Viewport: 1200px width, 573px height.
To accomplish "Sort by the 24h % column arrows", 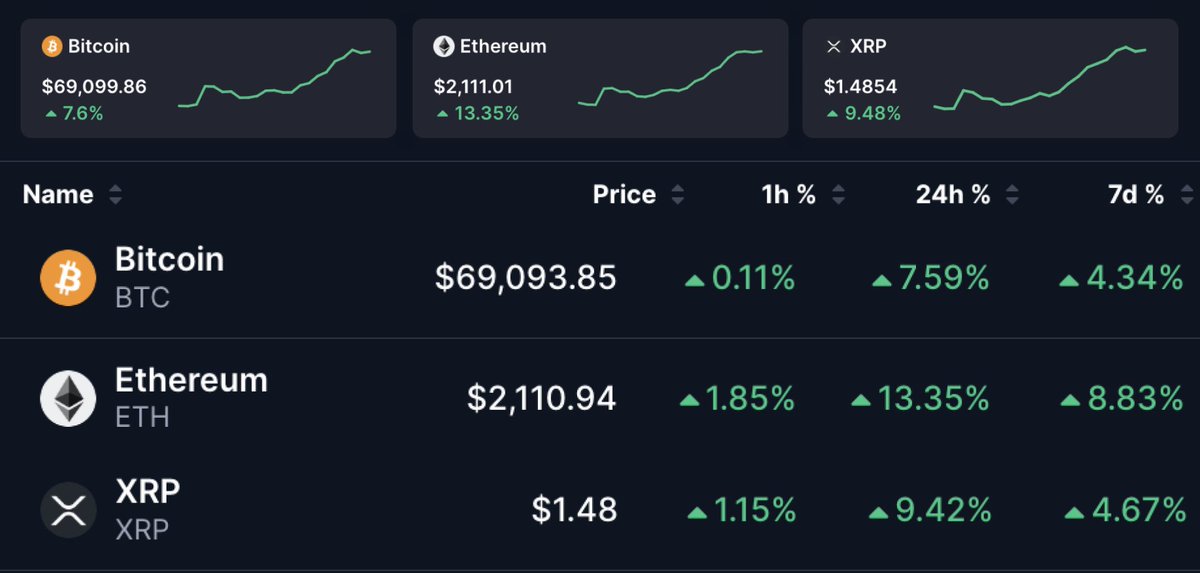I will pyautogui.click(x=1012, y=195).
